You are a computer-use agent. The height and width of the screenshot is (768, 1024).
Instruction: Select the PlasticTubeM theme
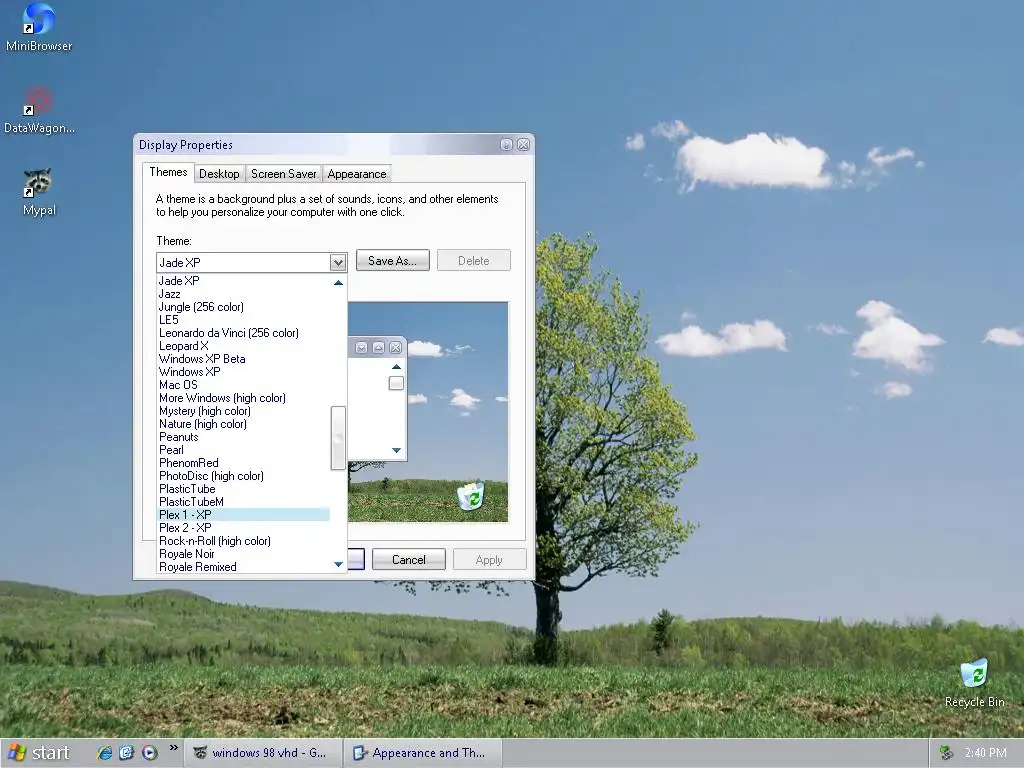(244, 502)
